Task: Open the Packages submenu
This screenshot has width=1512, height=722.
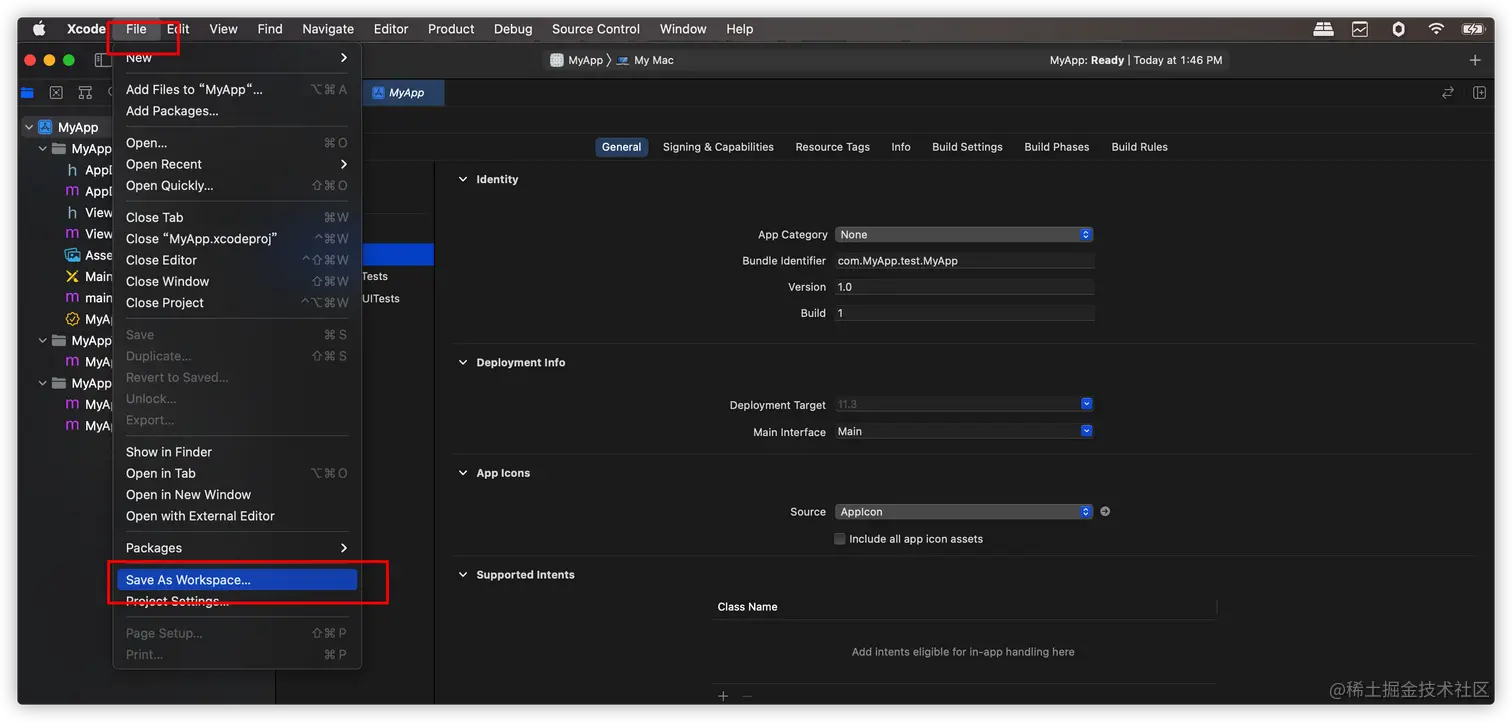Action: click(237, 548)
